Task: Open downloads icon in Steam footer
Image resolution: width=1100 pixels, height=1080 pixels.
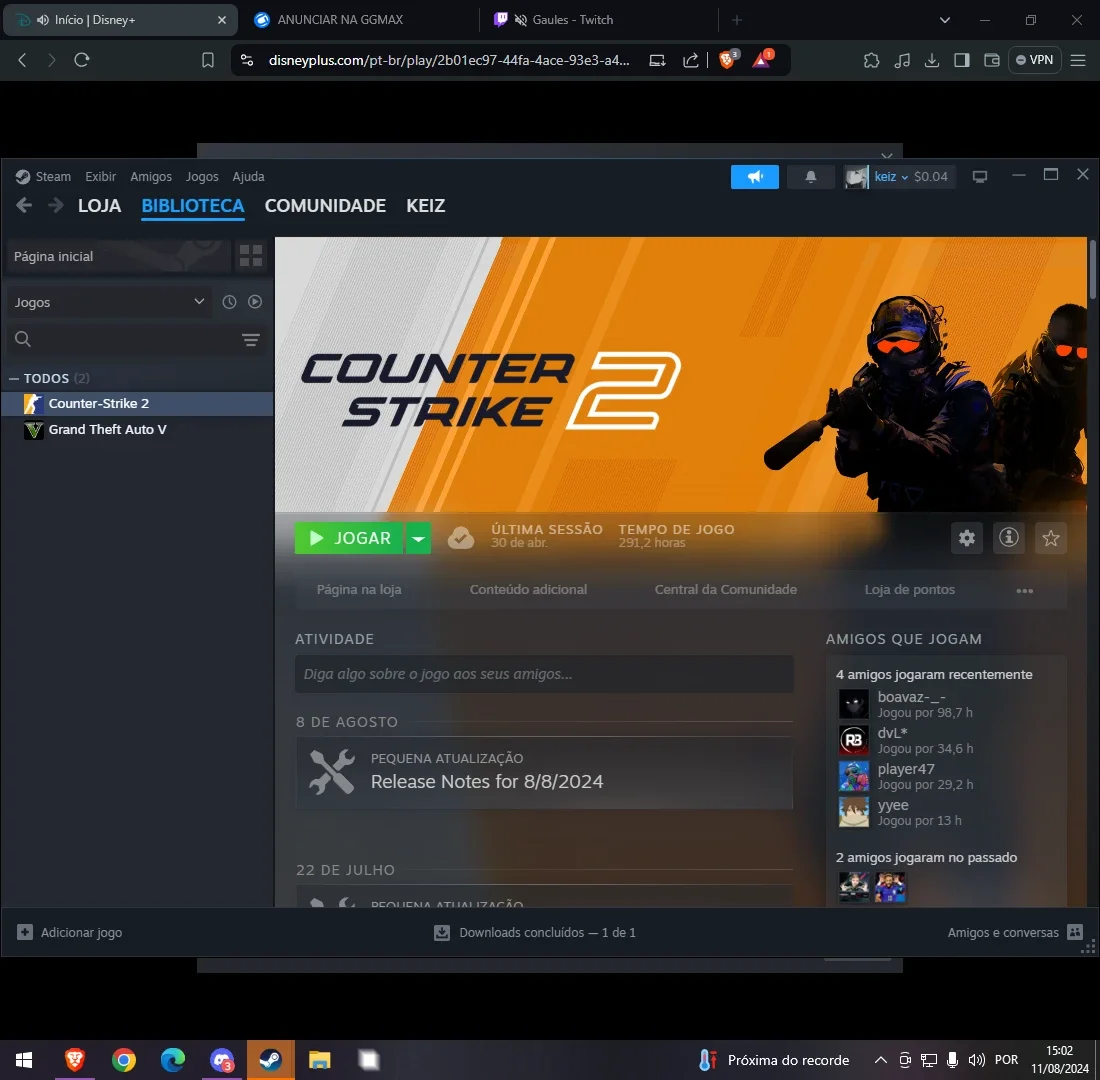Action: [x=442, y=933]
